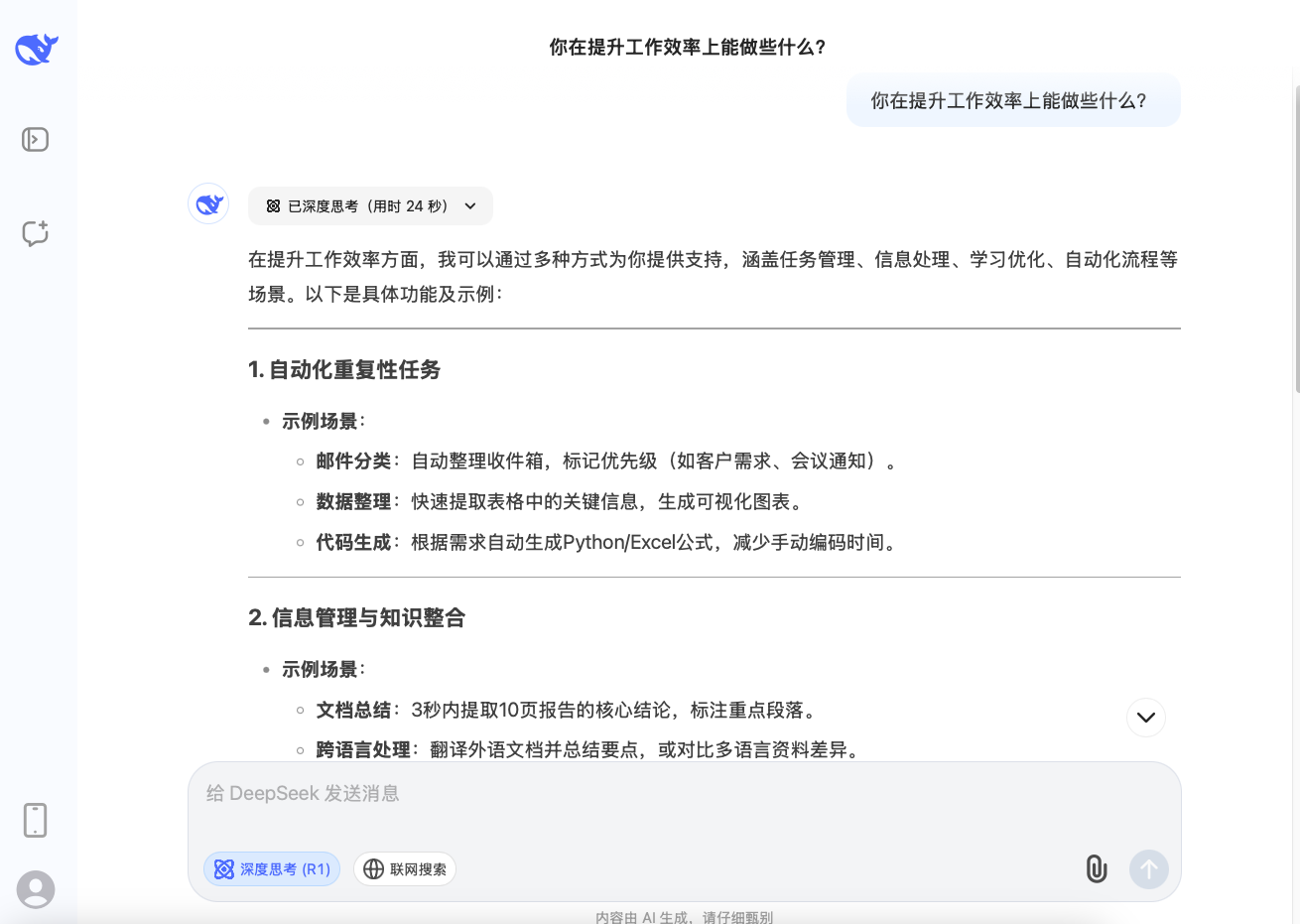Click the 数据整理 bullet text
The image size is (1300, 924).
560,502
